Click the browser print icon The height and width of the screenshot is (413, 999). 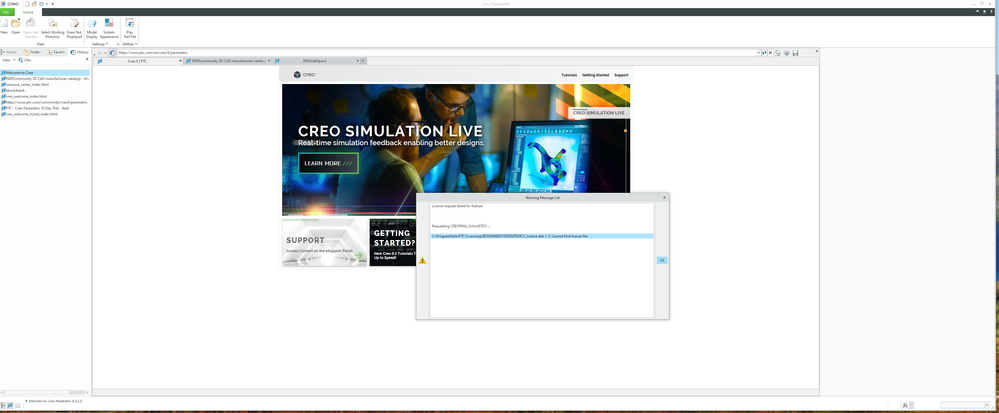point(786,52)
